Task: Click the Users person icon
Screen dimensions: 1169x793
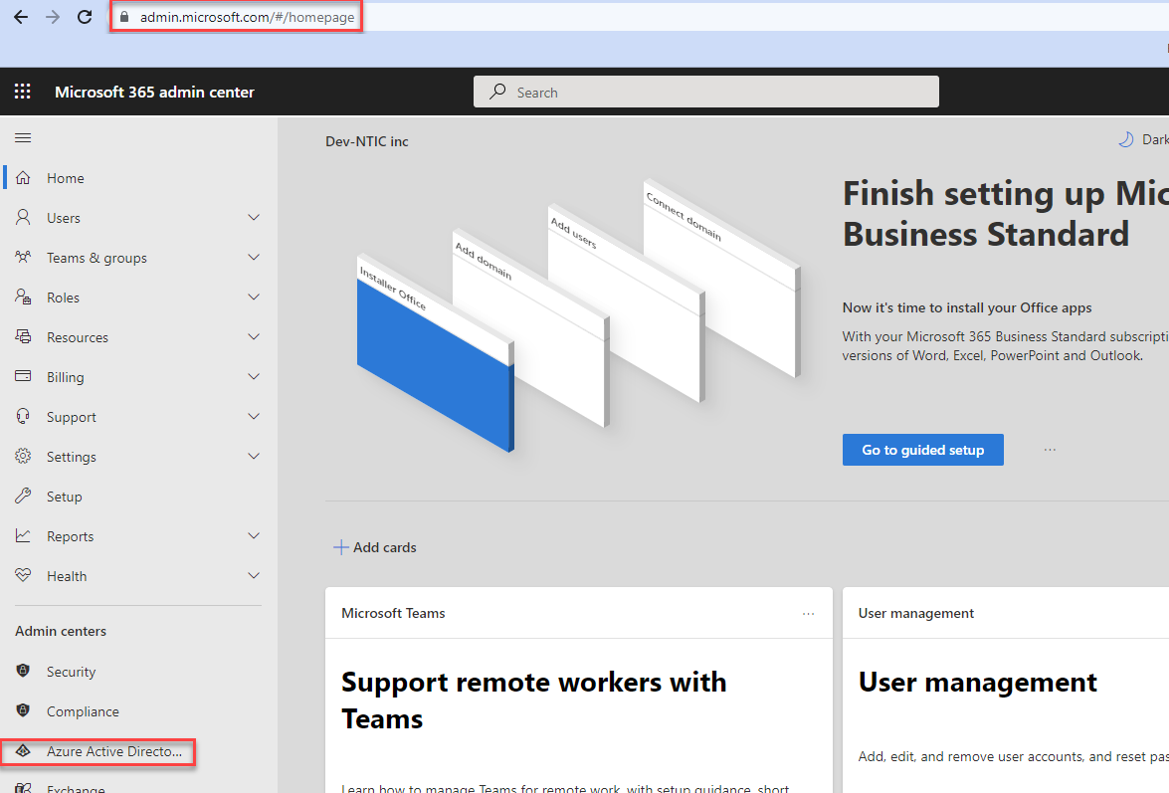Action: tap(23, 218)
